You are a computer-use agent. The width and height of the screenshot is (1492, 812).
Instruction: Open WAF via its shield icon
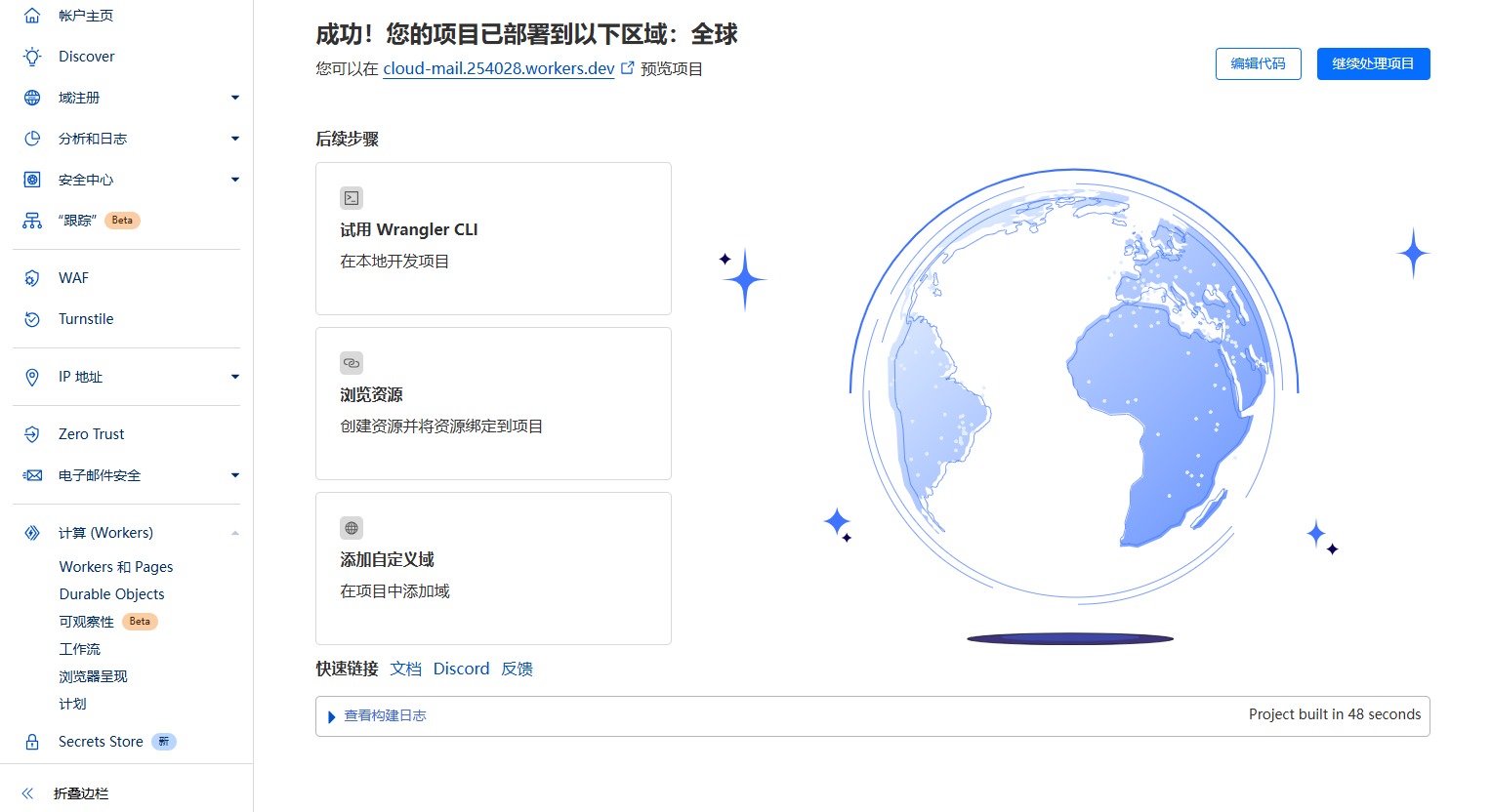32,277
